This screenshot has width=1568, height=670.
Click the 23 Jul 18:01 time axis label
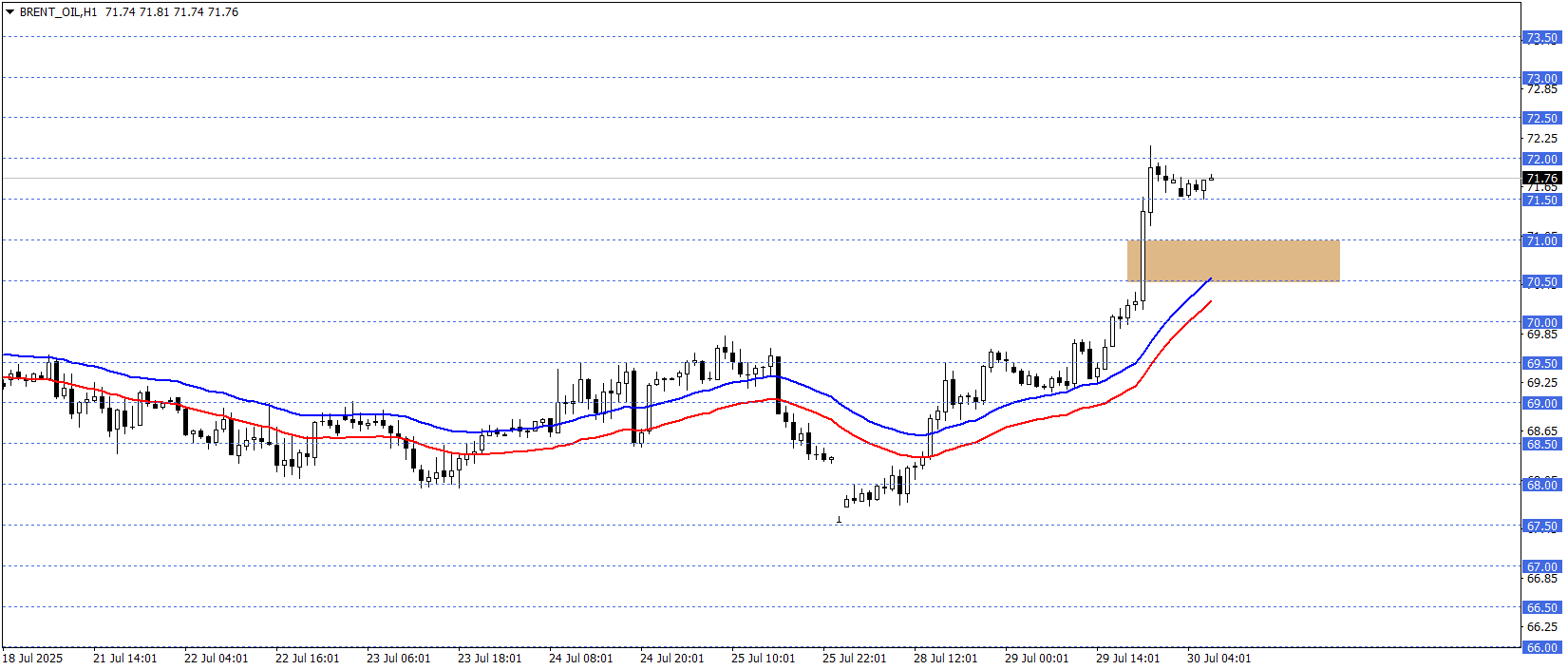[490, 658]
